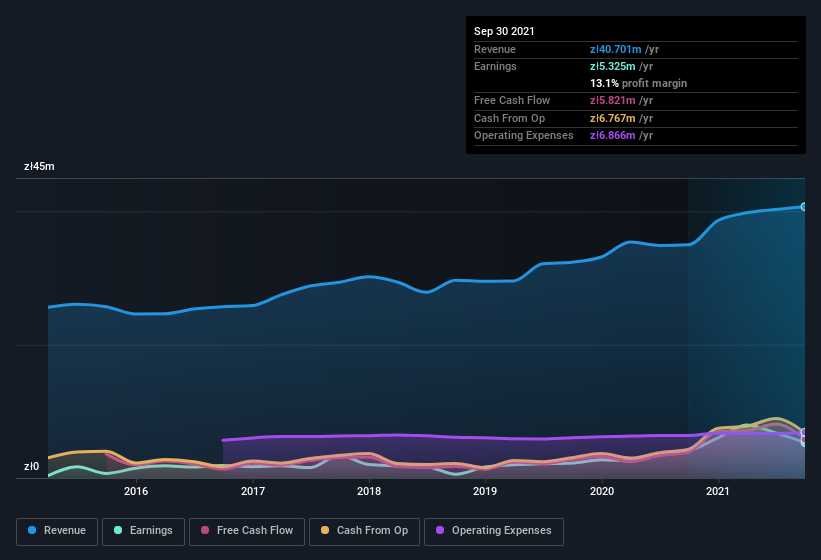The width and height of the screenshot is (821, 560).
Task: Click the 2020 x-axis label
Action: point(602,491)
